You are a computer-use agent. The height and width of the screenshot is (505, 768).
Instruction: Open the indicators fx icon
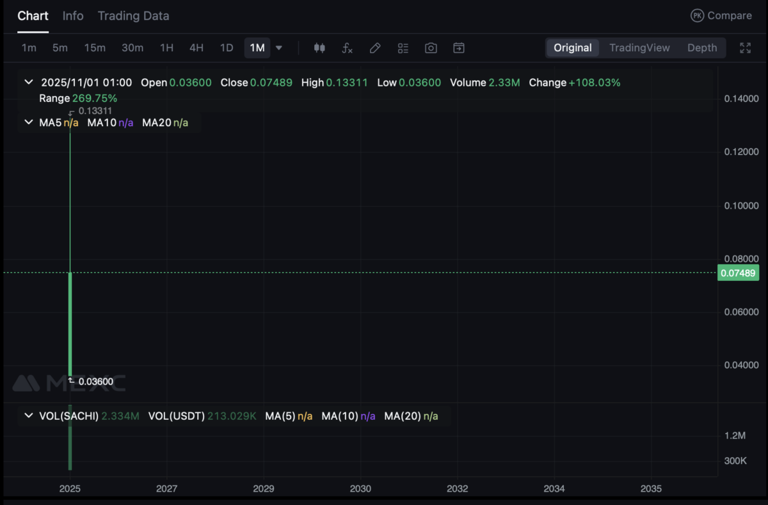(347, 48)
